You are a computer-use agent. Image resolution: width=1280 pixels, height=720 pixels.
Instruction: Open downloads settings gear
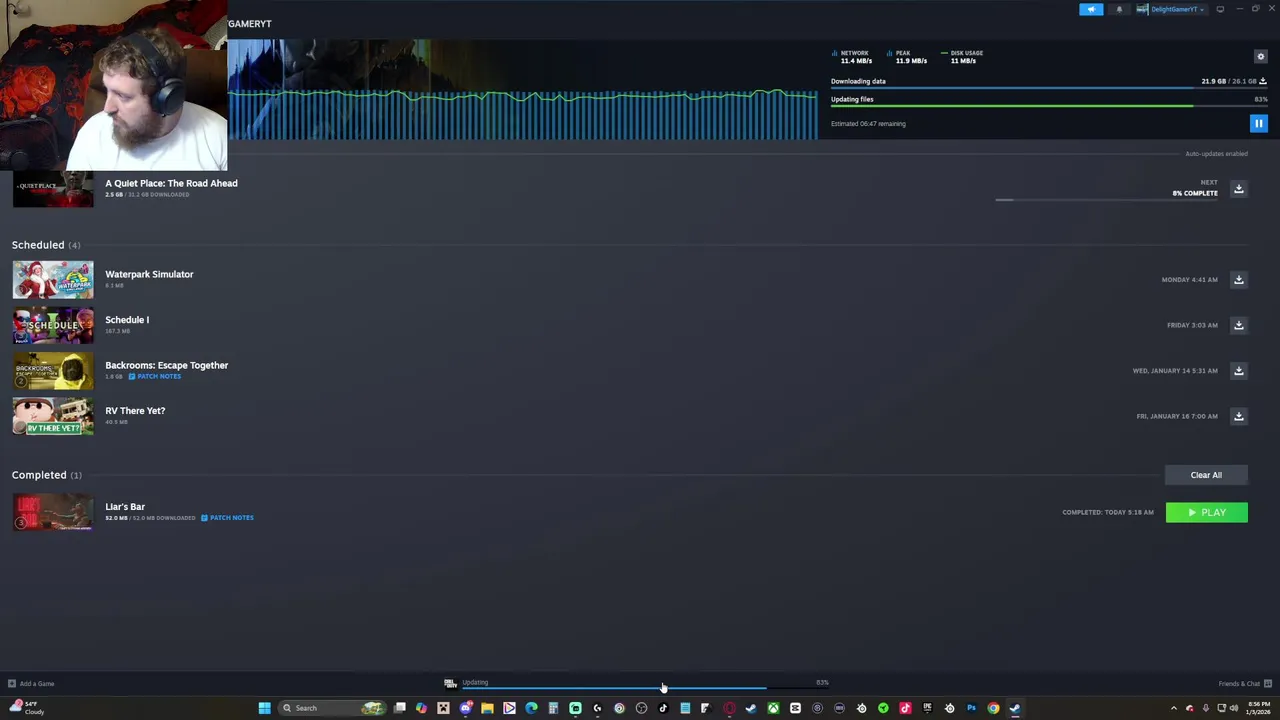click(x=1260, y=57)
